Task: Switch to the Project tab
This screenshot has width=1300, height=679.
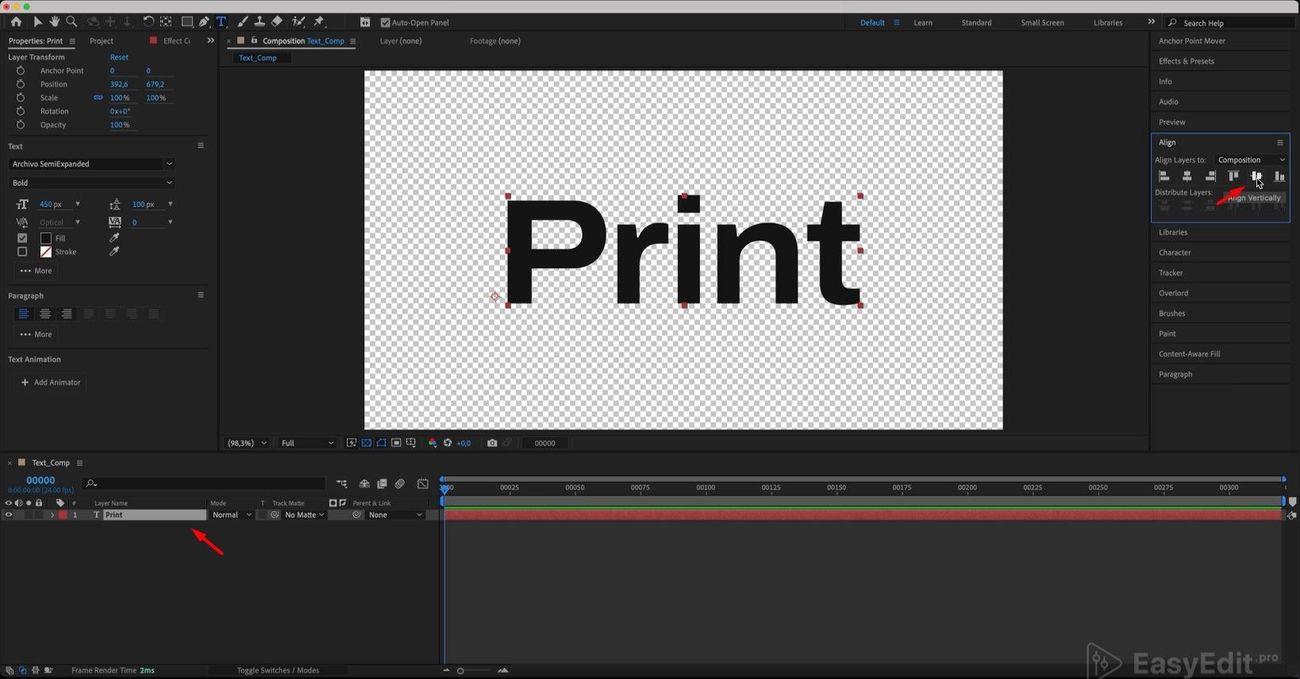Action: 101,41
